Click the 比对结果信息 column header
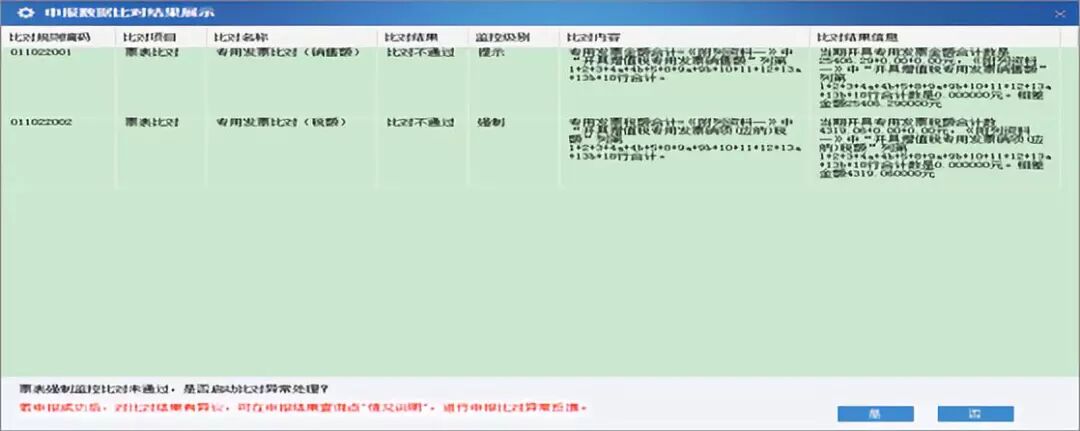This screenshot has height=431, width=1080. click(858, 36)
